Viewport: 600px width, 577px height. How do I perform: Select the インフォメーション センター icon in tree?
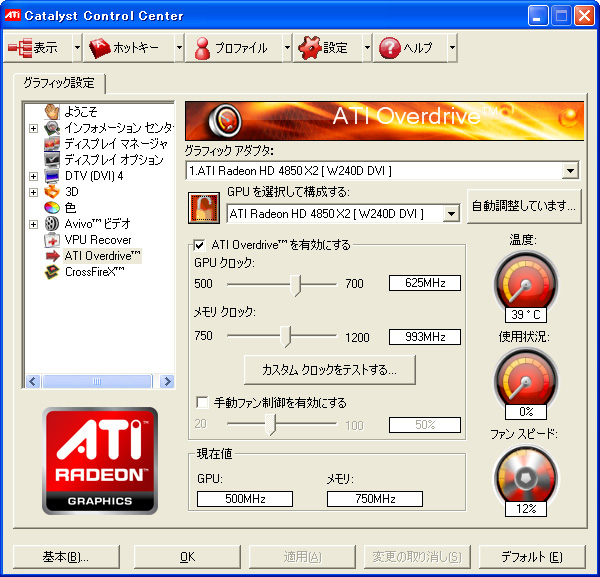pyautogui.click(x=52, y=128)
